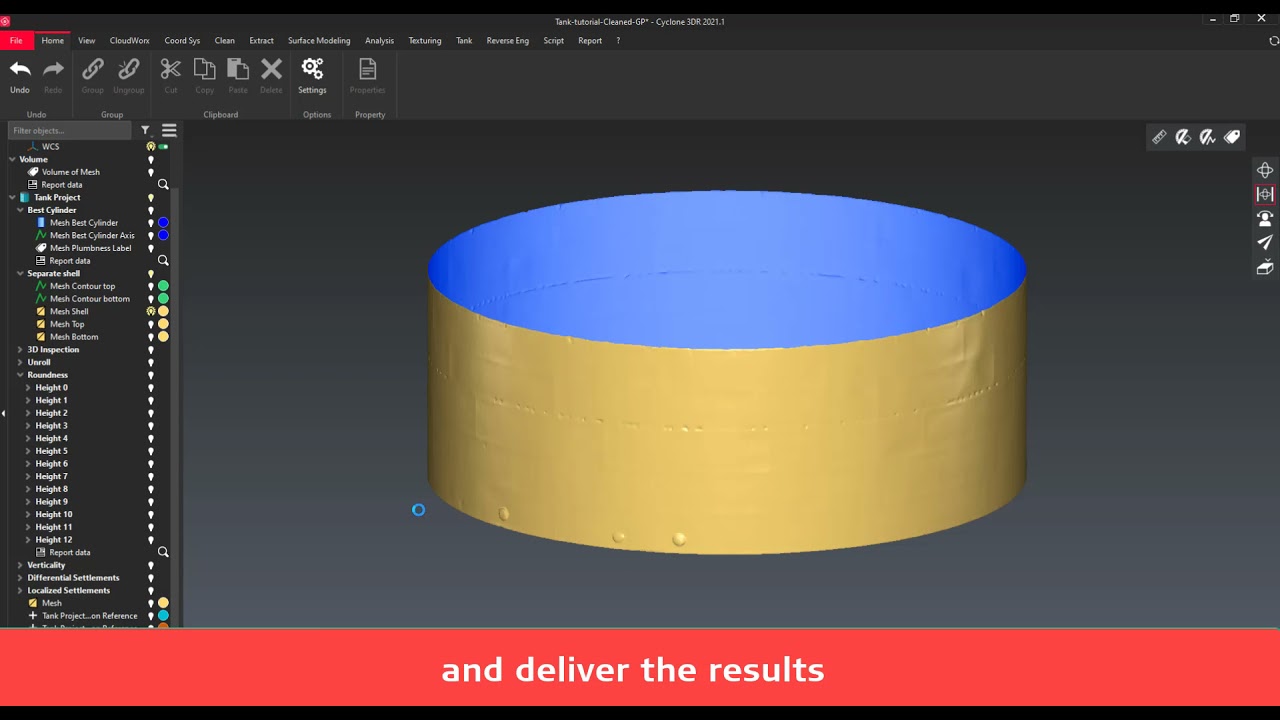
Task: Toggle visibility bulb for Mesh Bottom
Action: coord(151,337)
